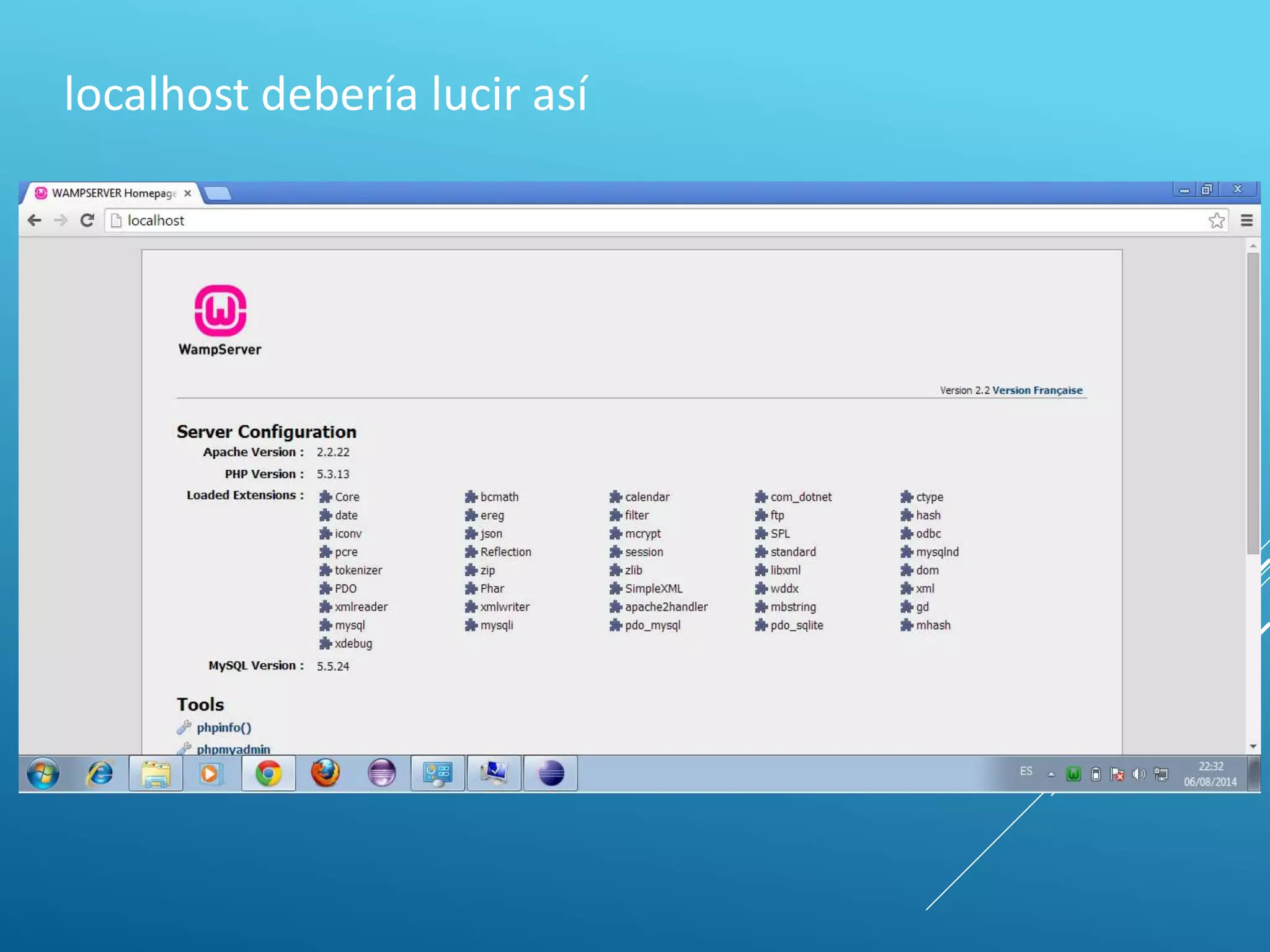Click the Windows Start orb
The width and height of the screenshot is (1270, 952).
pos(43,773)
